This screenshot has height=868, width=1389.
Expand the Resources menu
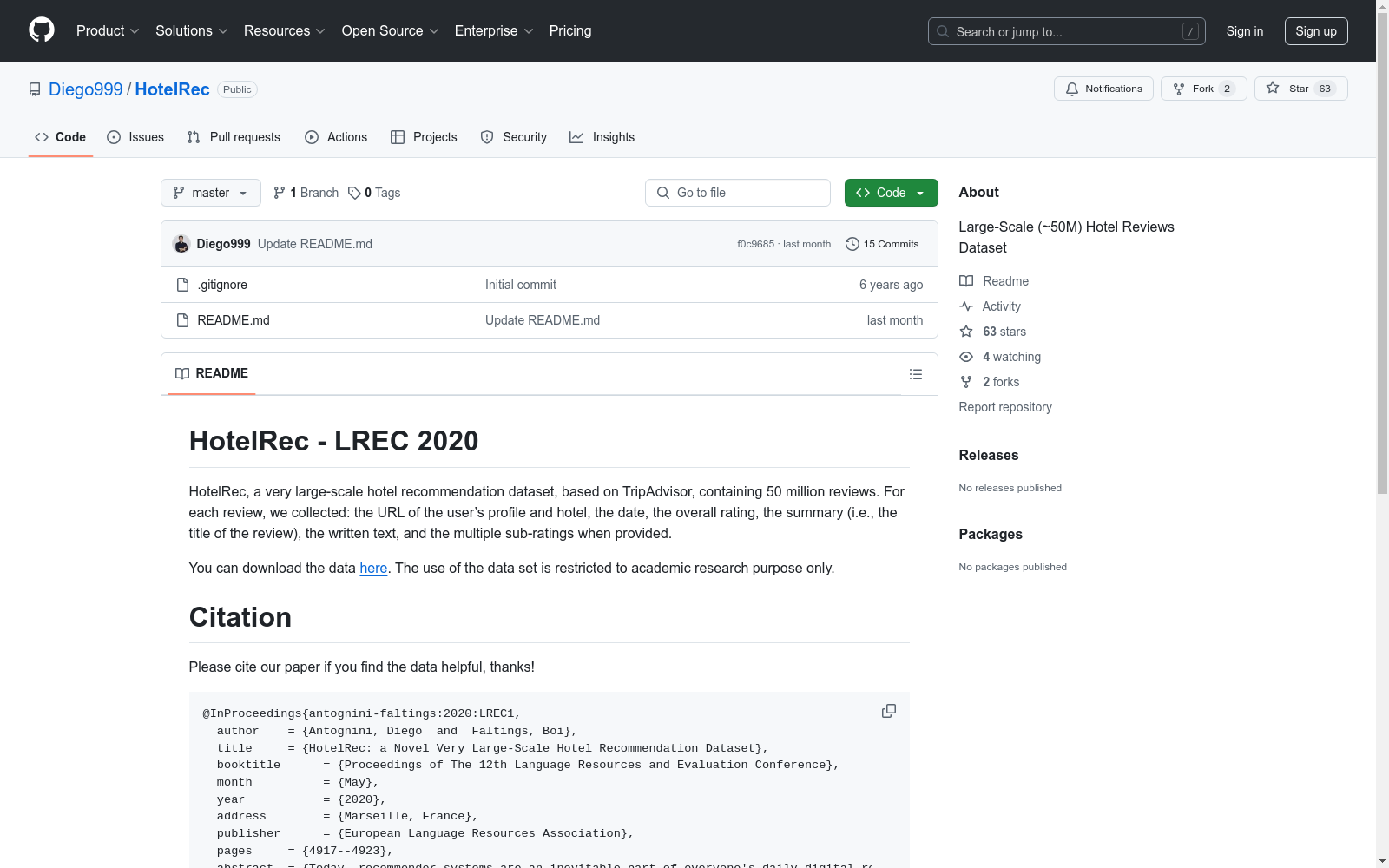pyautogui.click(x=285, y=31)
